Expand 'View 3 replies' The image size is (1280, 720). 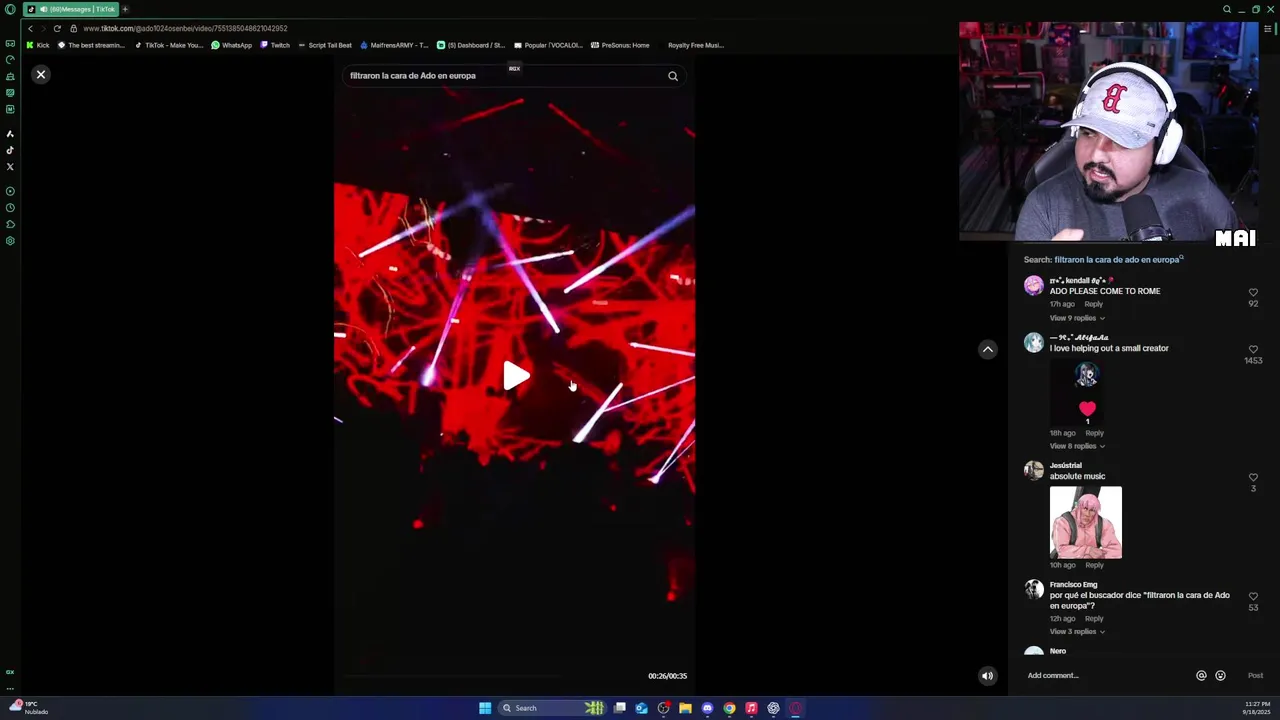[x=1077, y=632]
